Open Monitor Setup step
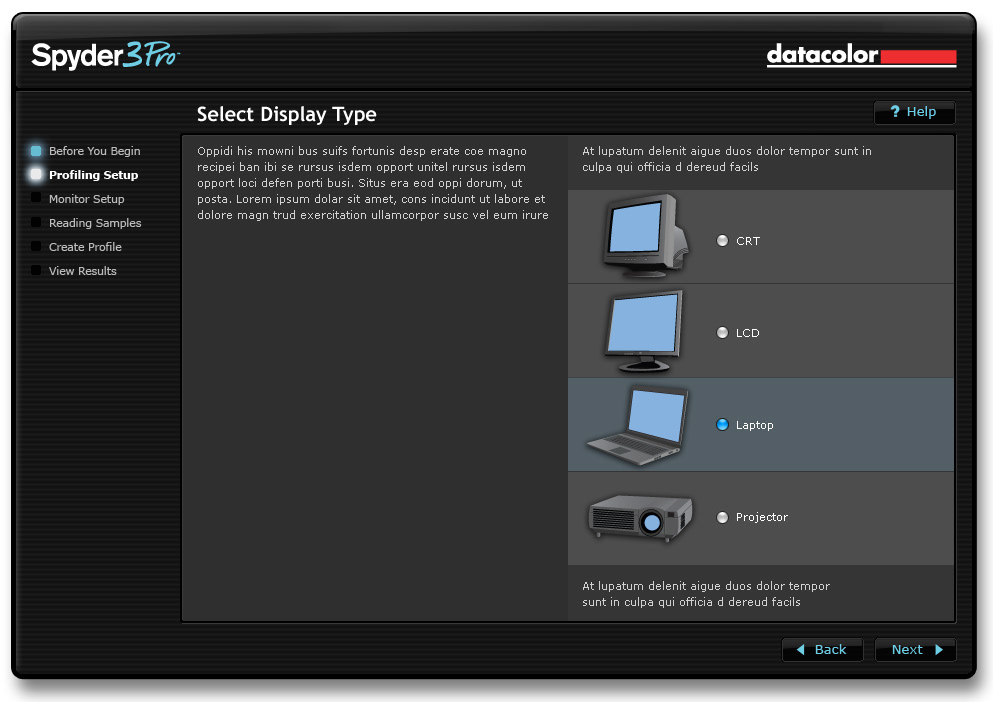 [86, 199]
